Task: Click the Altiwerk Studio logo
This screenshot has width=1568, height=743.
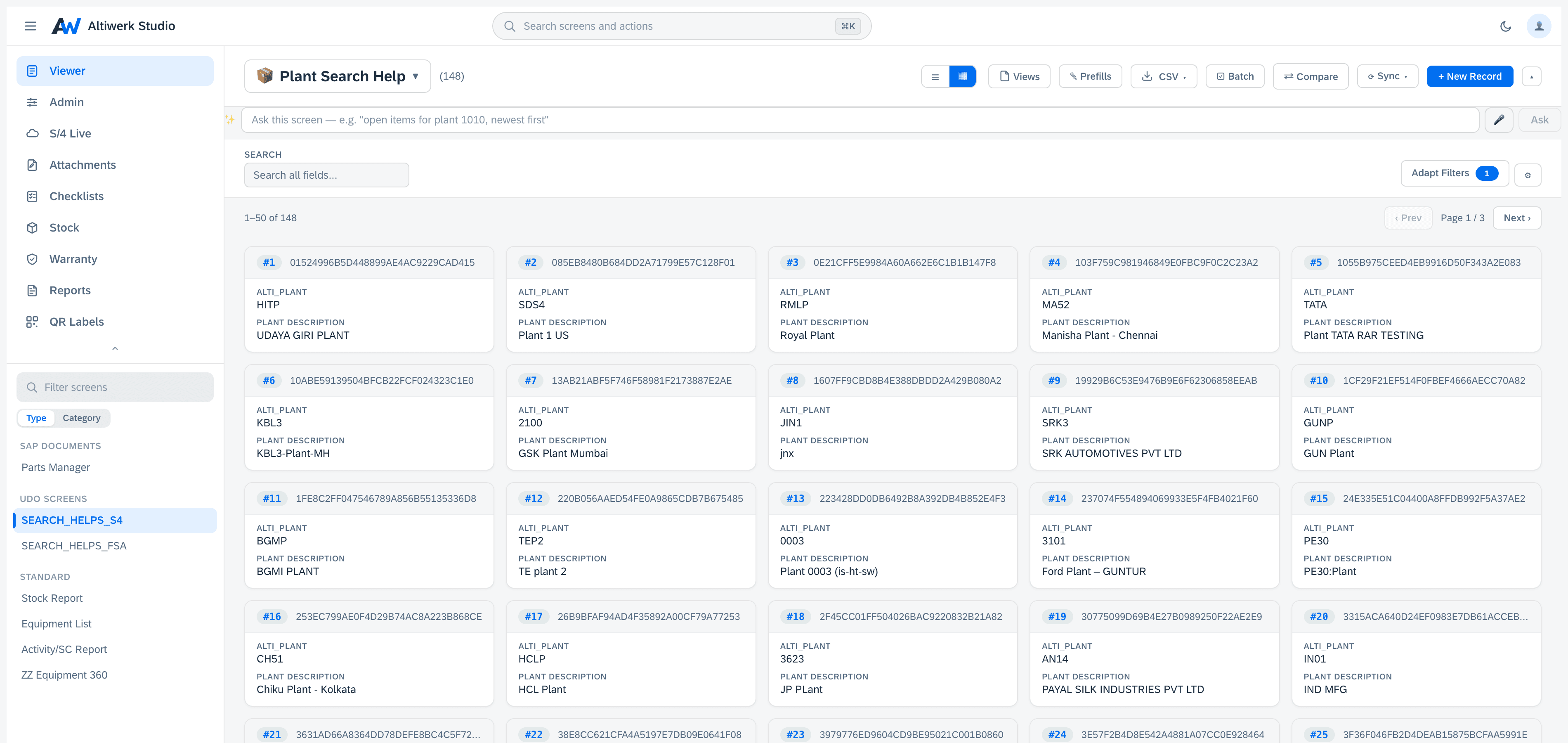Action: pyautogui.click(x=66, y=26)
